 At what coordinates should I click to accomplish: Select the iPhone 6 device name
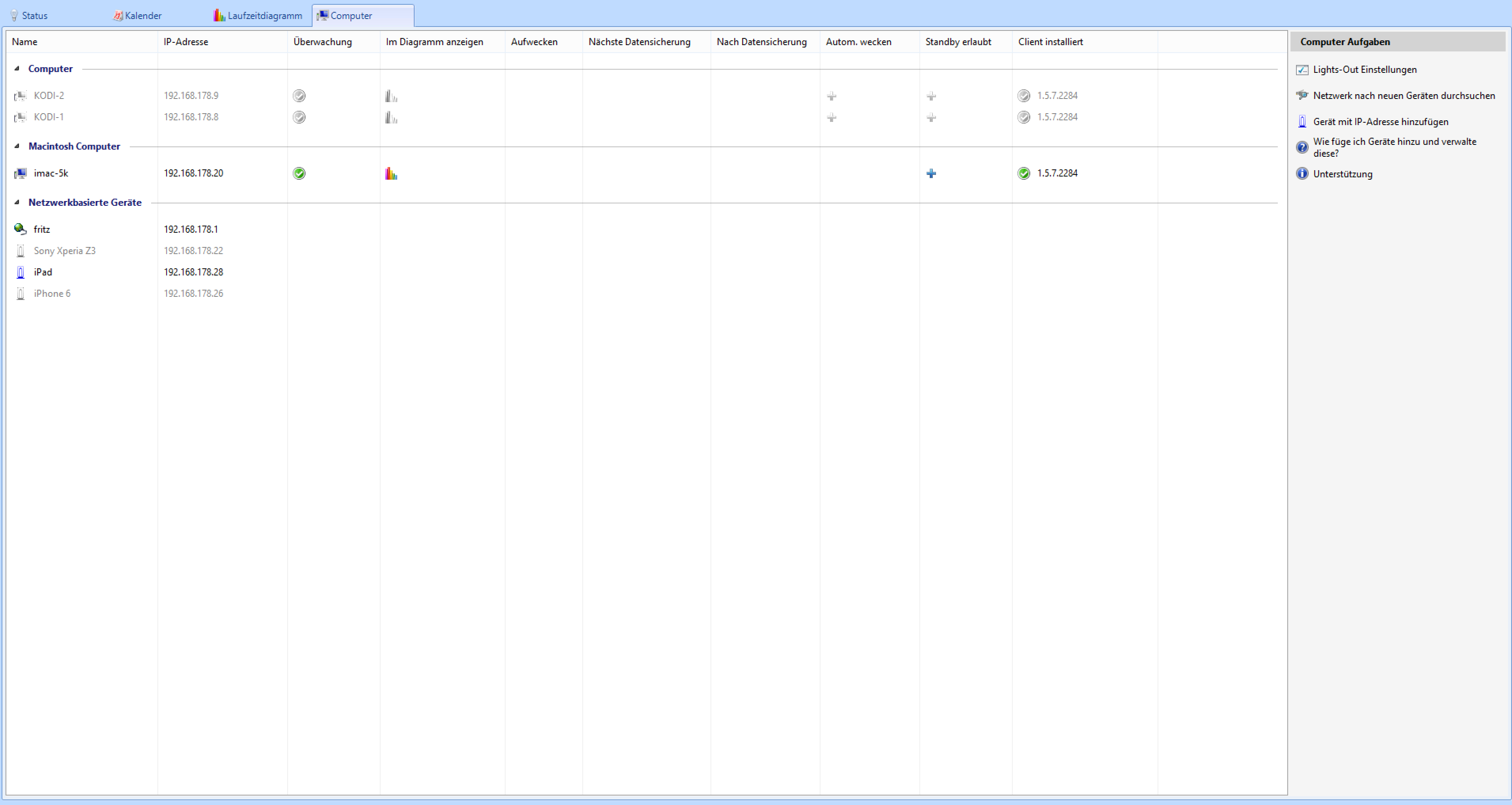click(52, 294)
